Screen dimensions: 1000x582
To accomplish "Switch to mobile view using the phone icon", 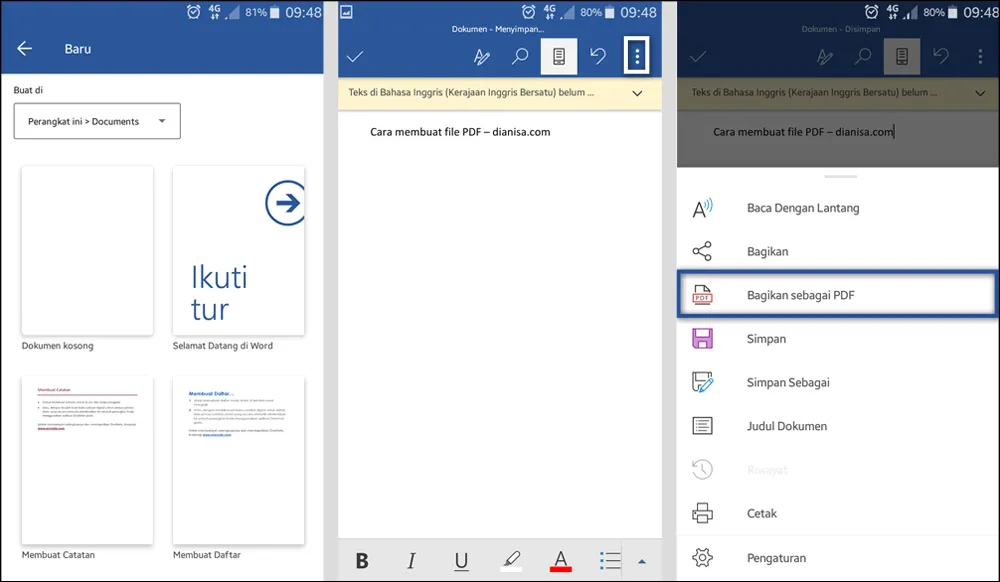I will pyautogui.click(x=559, y=56).
